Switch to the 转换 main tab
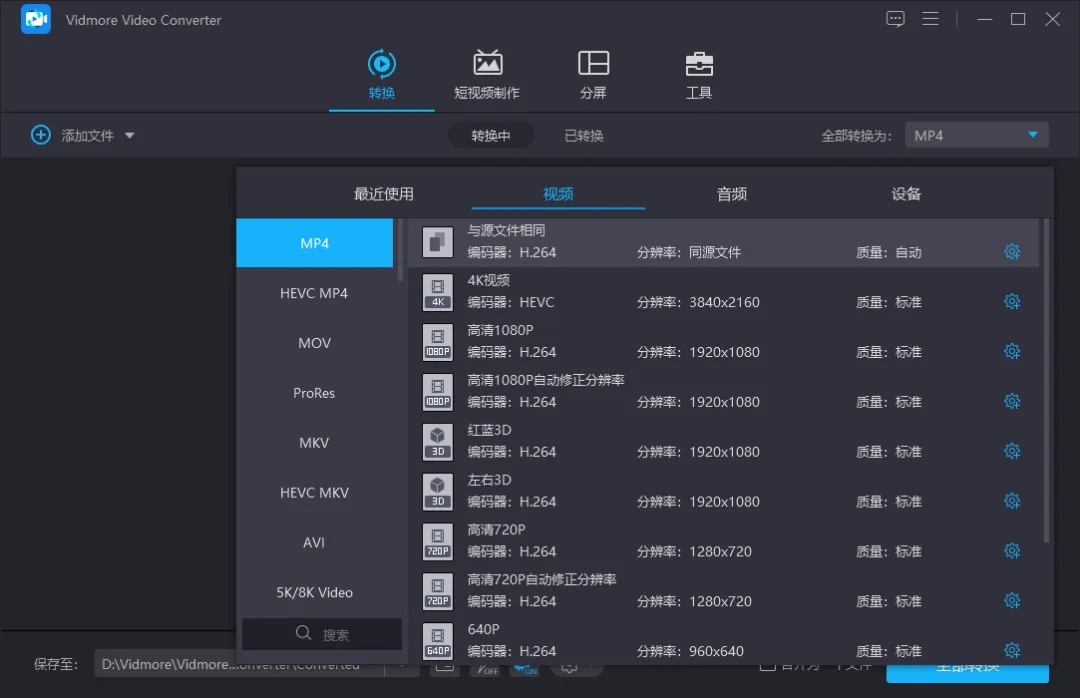This screenshot has width=1080, height=698. (382, 74)
